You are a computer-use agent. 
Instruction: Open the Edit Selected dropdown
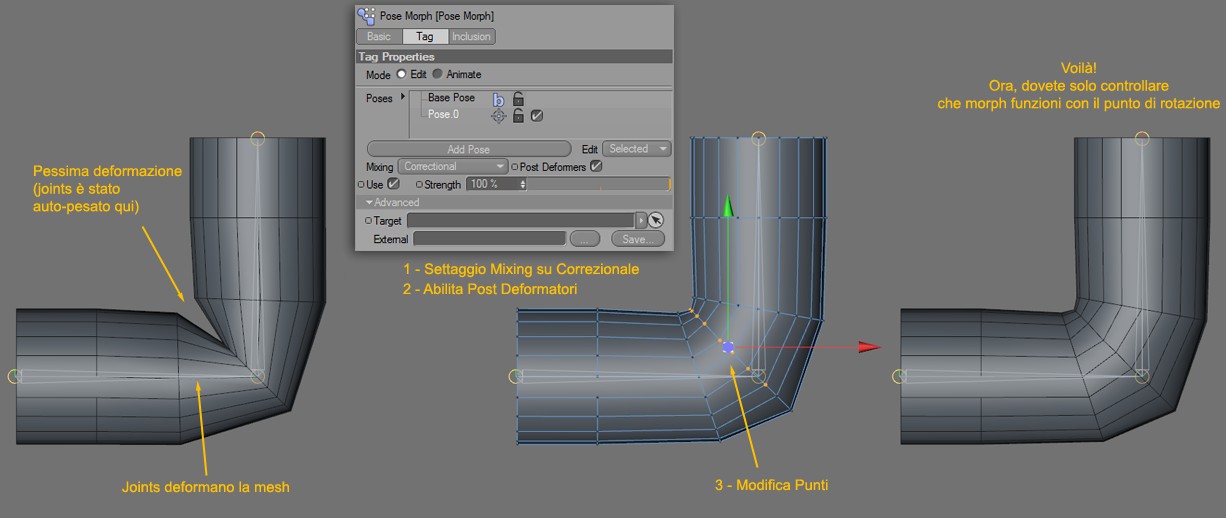click(636, 149)
